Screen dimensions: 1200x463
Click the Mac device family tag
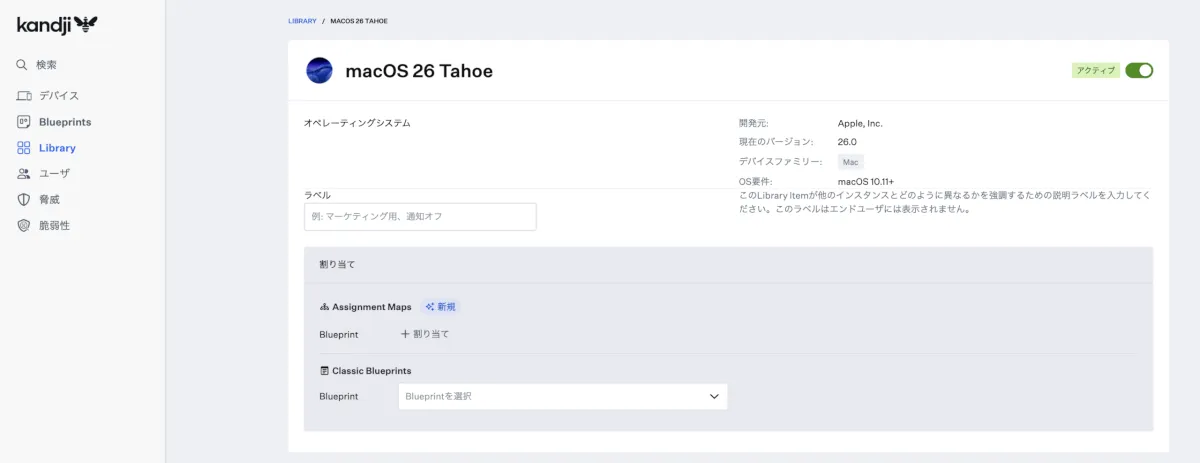click(x=851, y=161)
